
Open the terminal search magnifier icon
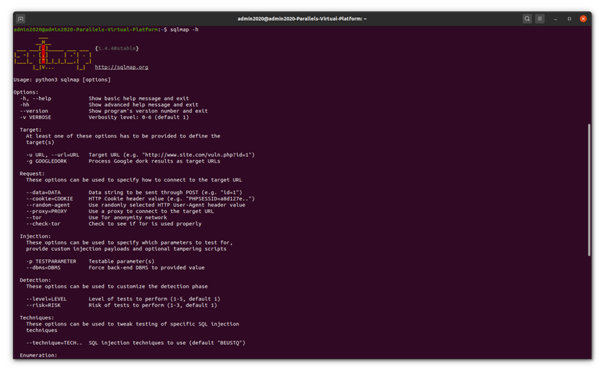[x=527, y=19]
